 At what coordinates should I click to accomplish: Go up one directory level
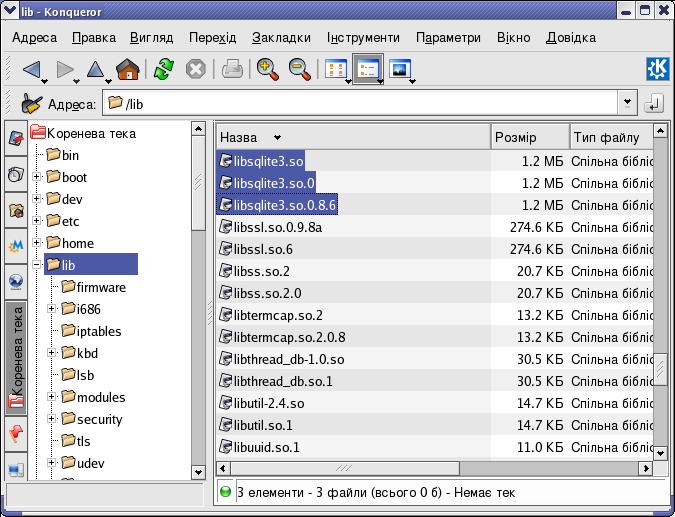(x=95, y=69)
